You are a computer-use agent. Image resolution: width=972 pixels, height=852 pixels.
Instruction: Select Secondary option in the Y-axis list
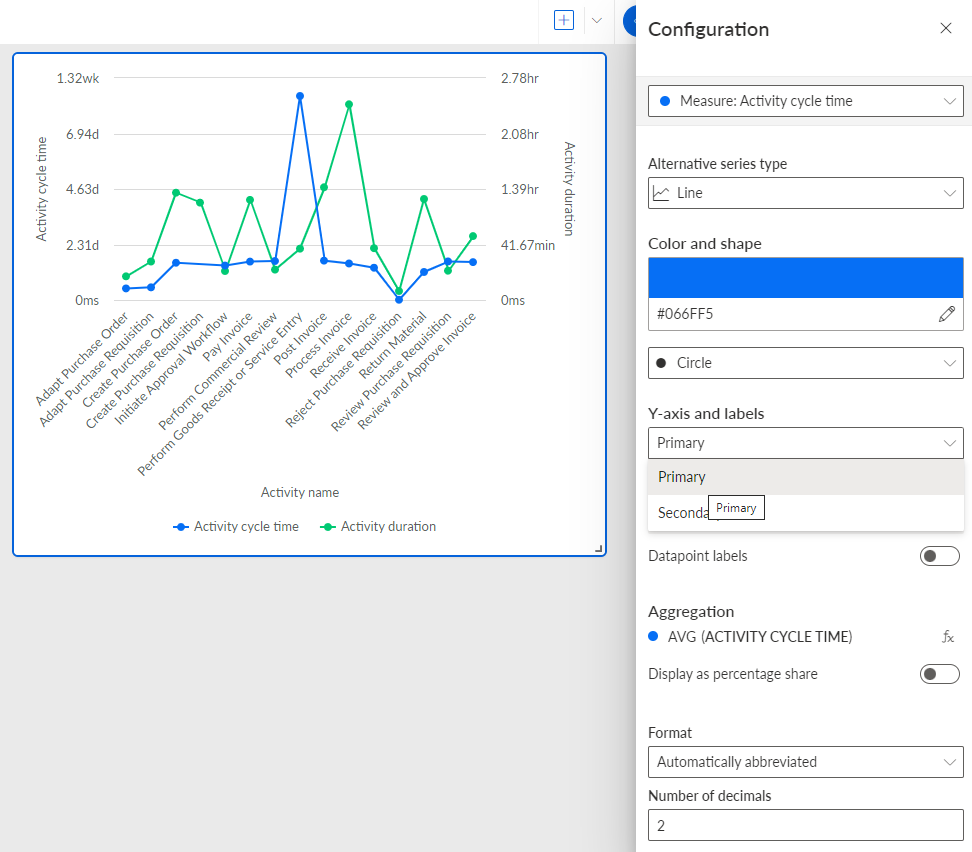805,513
